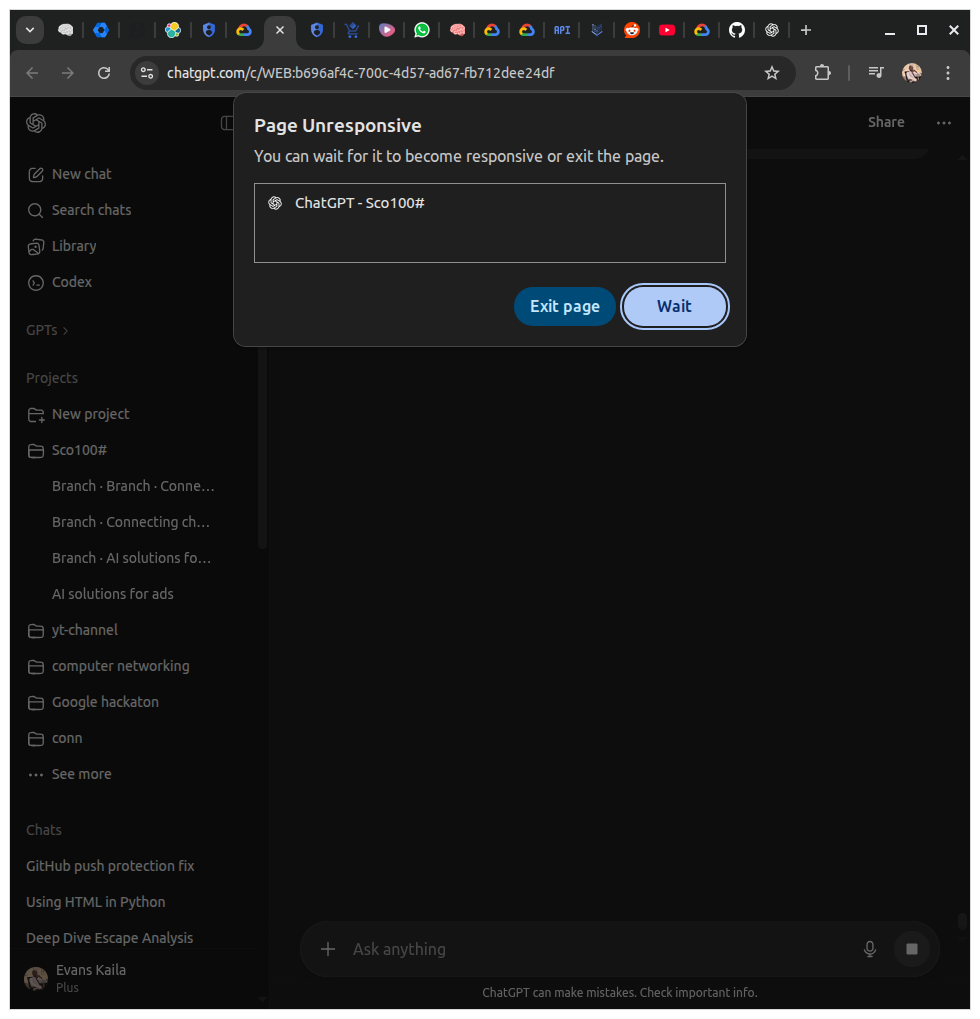Image resolution: width=980 pixels, height=1019 pixels.
Task: View site information icon in address bar
Action: pyautogui.click(x=148, y=73)
